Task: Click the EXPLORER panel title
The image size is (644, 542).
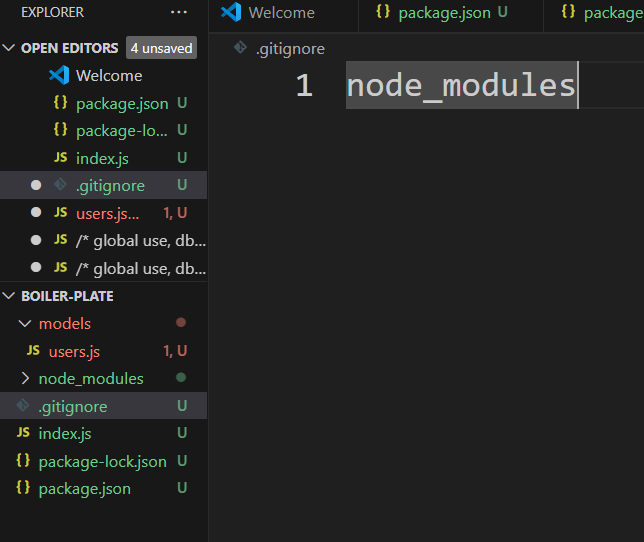Action: [53, 12]
